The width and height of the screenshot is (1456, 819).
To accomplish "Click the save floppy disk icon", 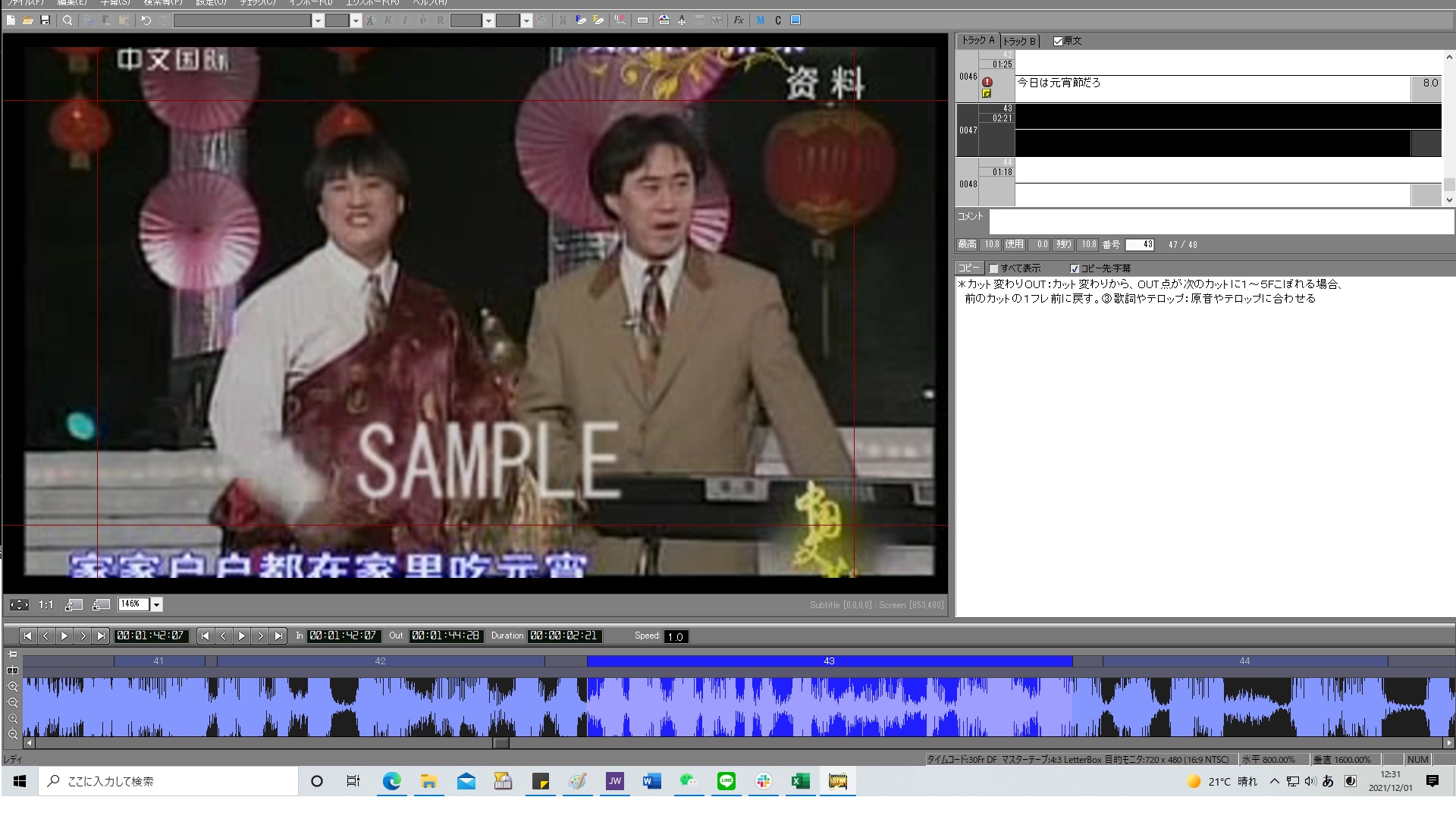I will pos(45,20).
